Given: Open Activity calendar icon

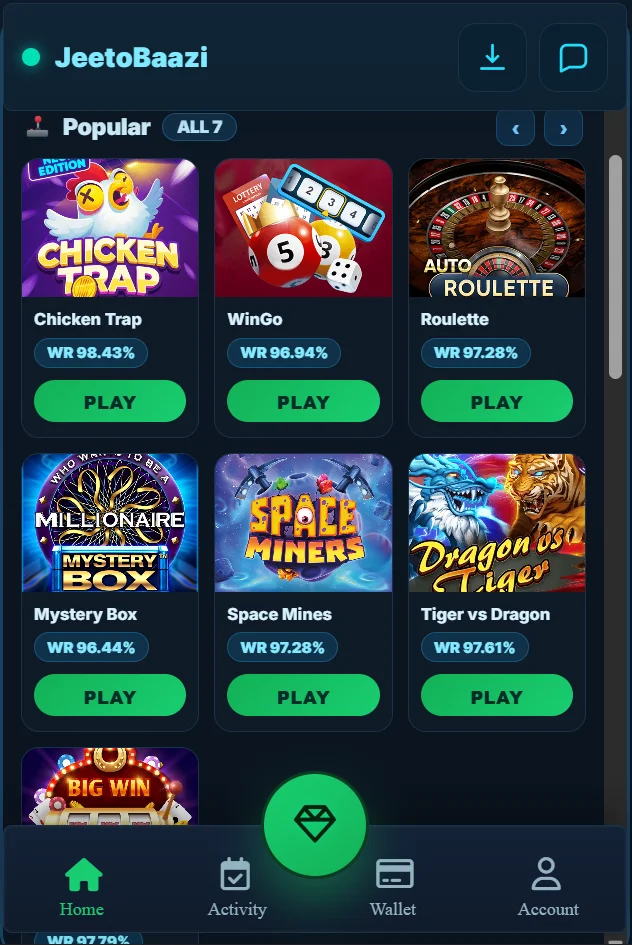Looking at the screenshot, I should [x=236, y=874].
